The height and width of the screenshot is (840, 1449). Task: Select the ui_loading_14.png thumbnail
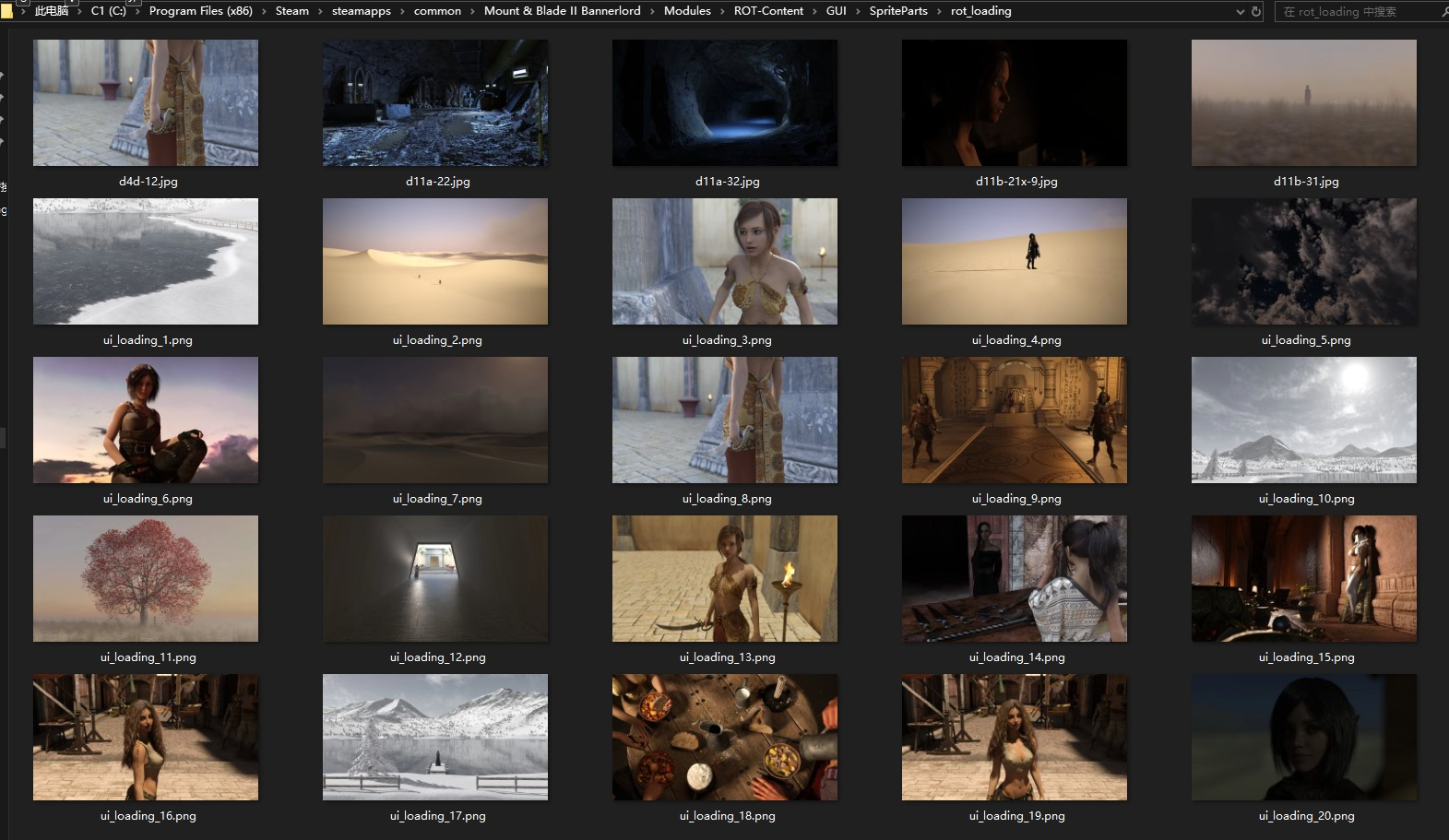click(1015, 578)
